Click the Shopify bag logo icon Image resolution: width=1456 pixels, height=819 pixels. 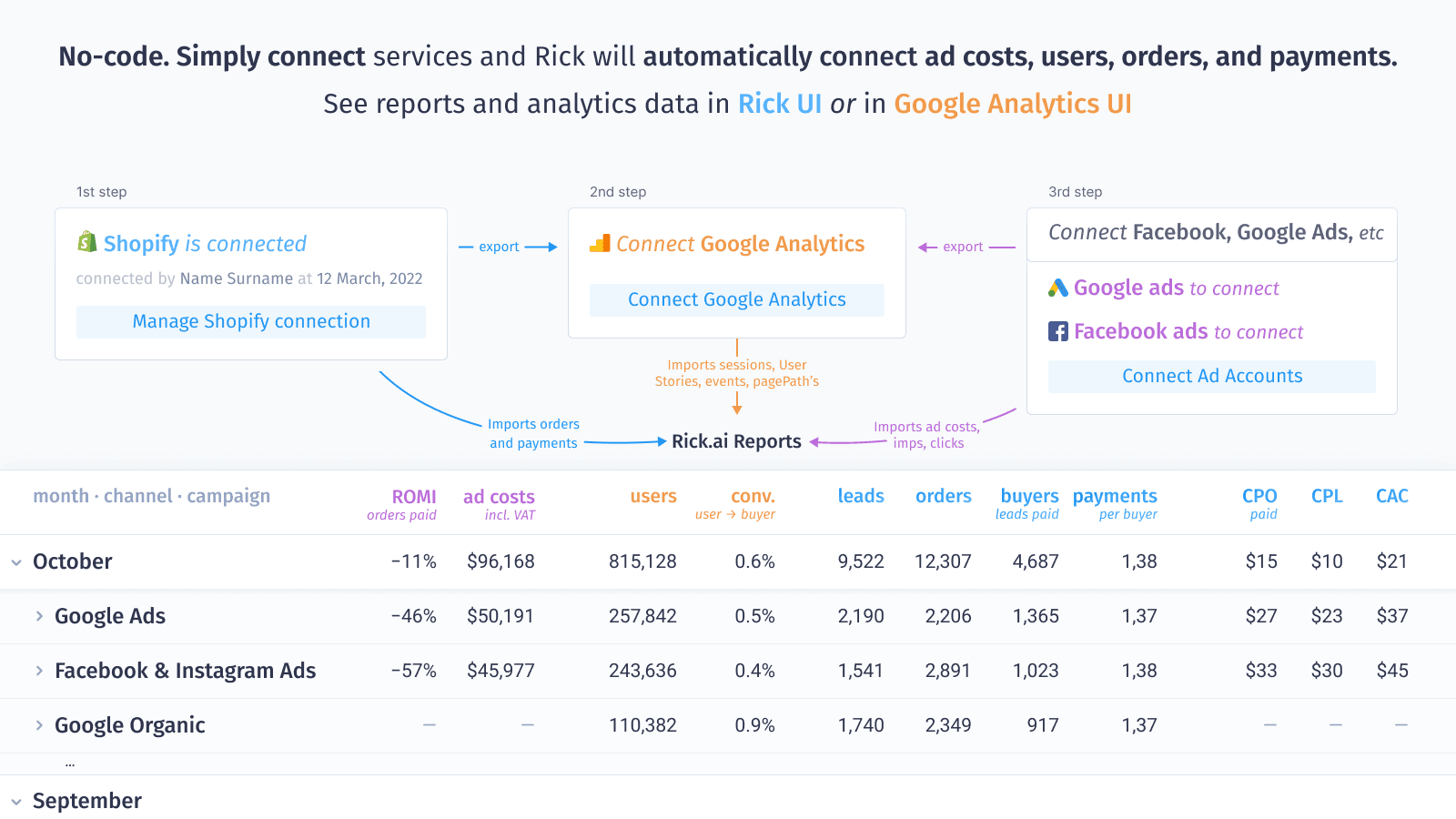click(86, 243)
